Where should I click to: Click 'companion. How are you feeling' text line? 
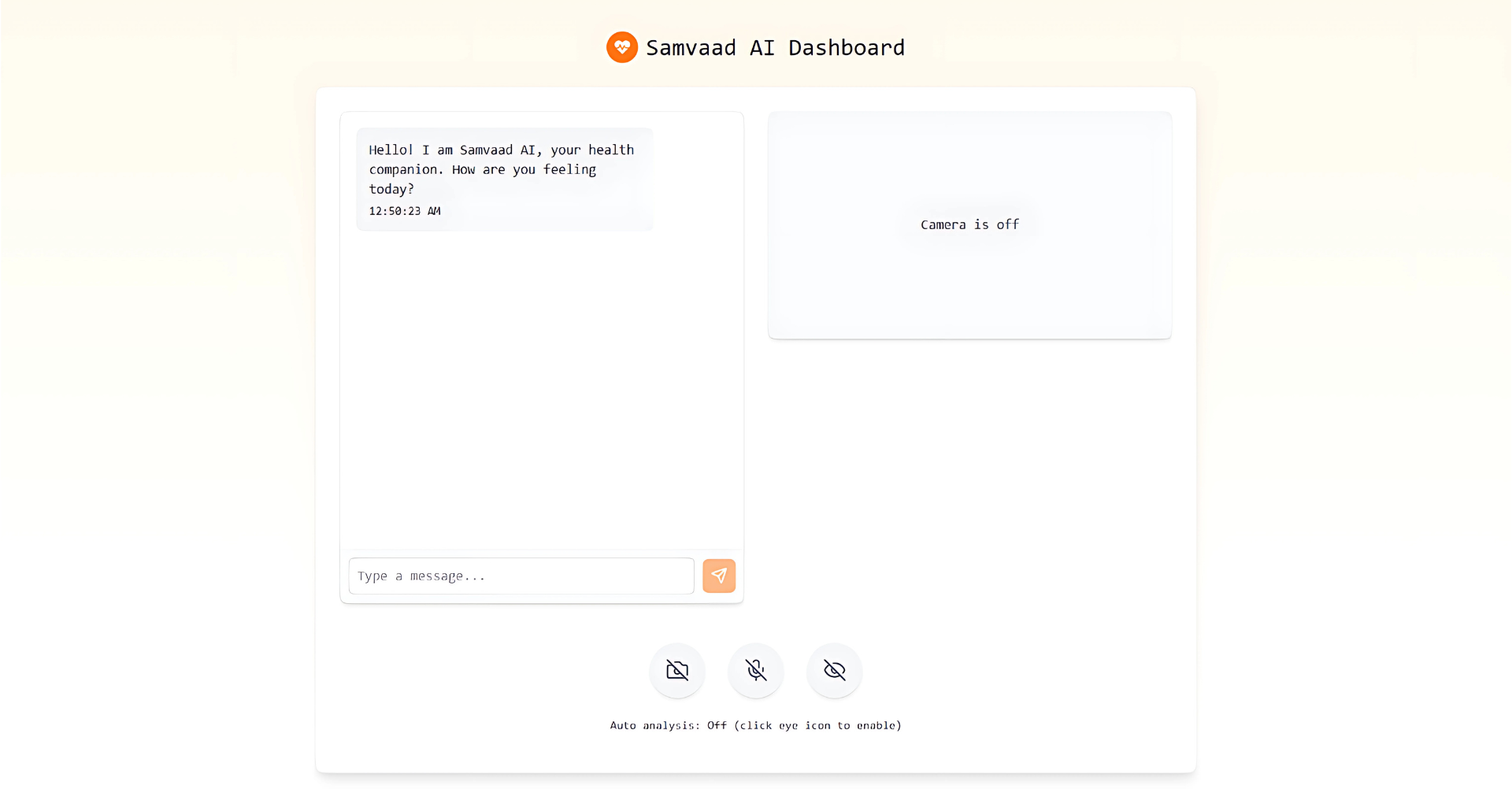click(x=482, y=169)
